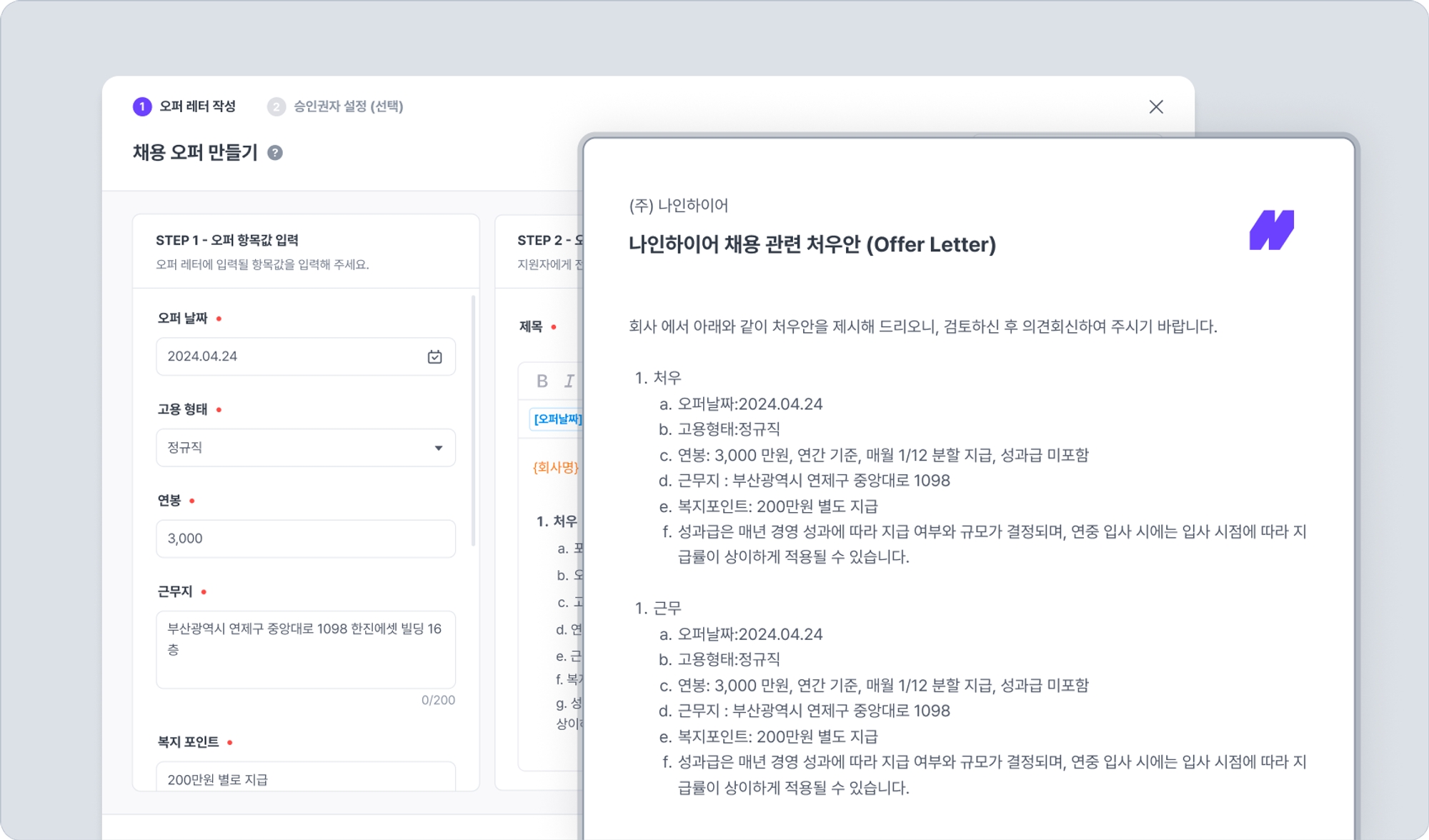This screenshot has height=840, width=1429.
Task: Click the [오퍼날짜] variable tag in editor
Action: click(x=557, y=419)
